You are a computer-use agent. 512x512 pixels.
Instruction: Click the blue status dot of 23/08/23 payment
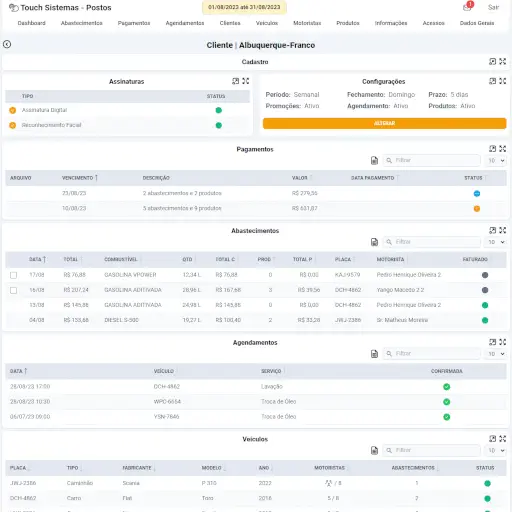pyautogui.click(x=477, y=193)
